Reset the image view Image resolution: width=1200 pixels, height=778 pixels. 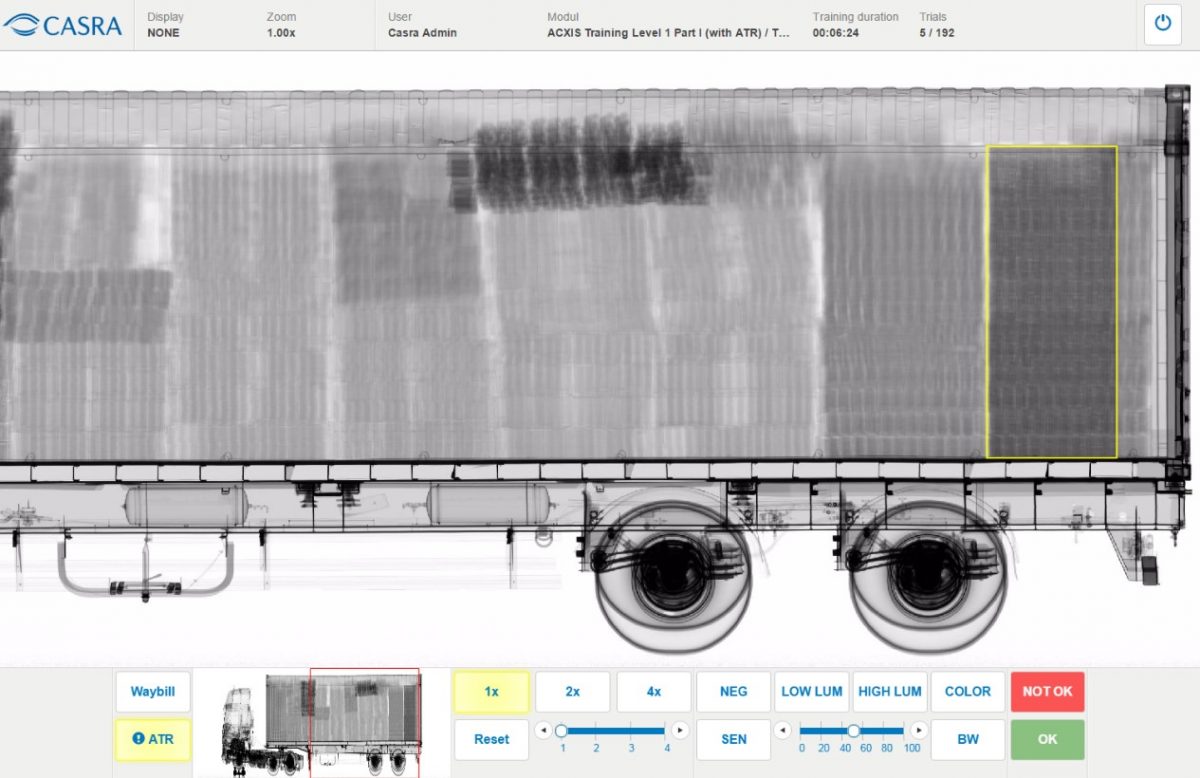click(x=491, y=739)
